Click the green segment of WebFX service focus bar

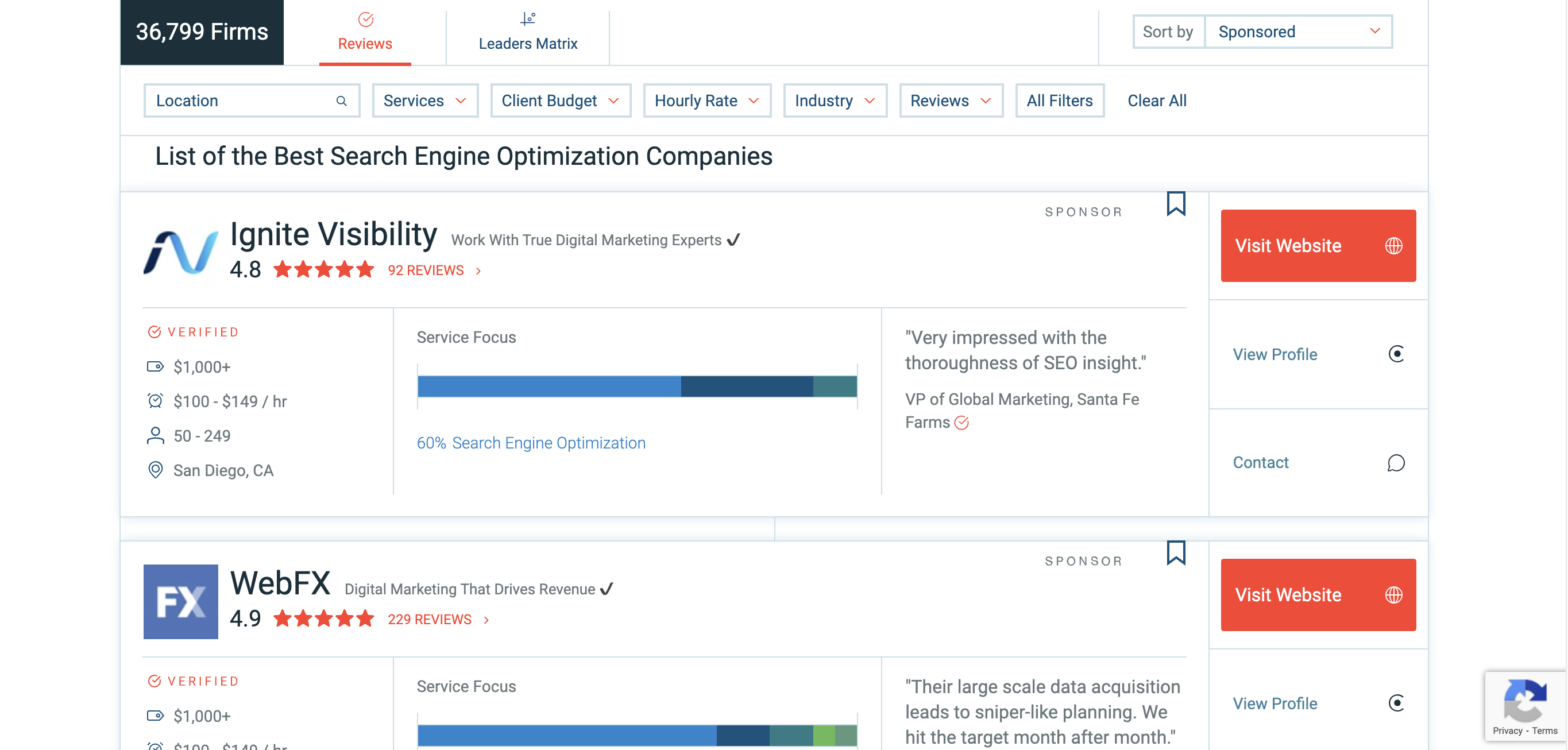[x=824, y=736]
